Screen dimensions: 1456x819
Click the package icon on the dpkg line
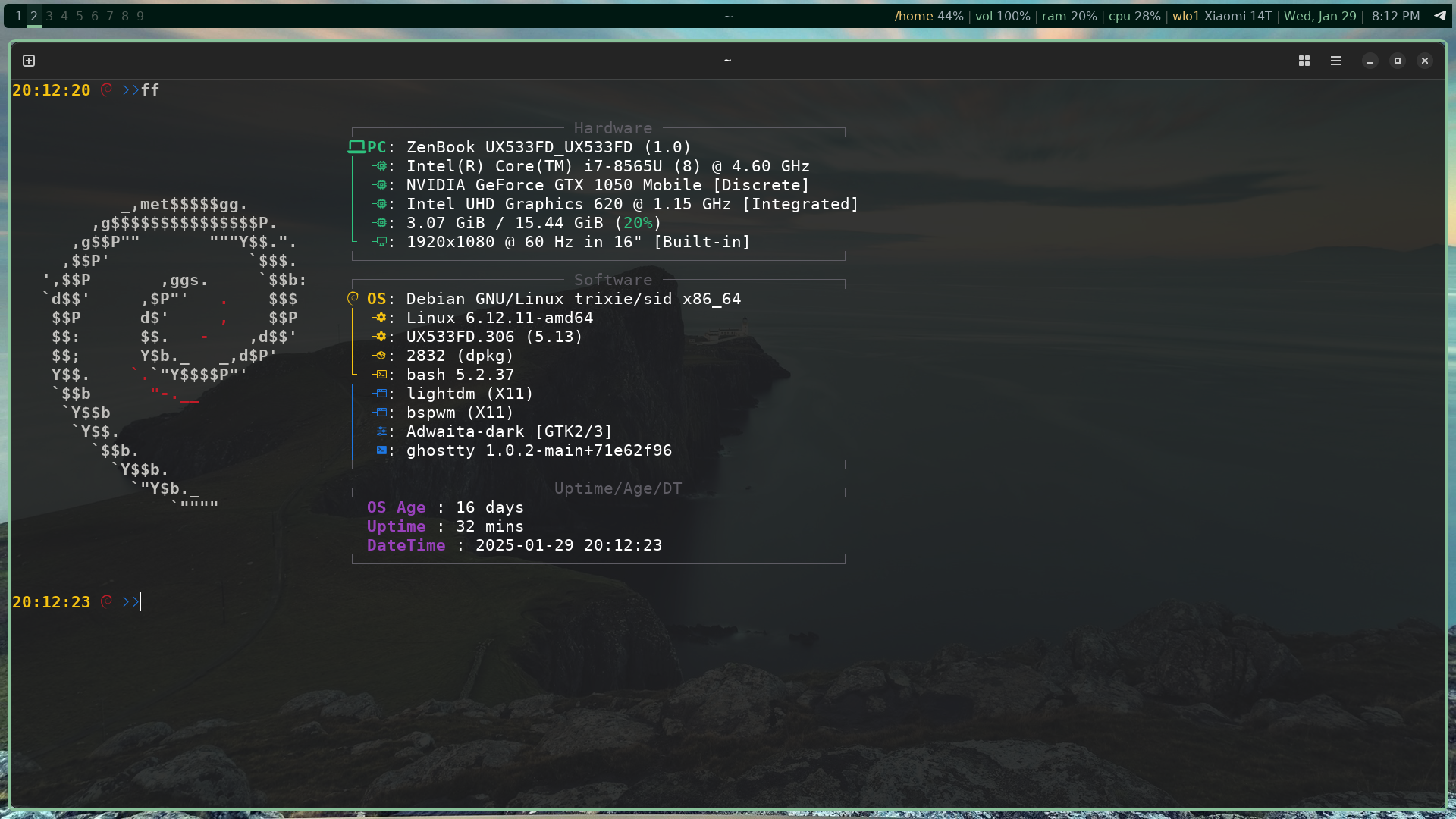[381, 356]
